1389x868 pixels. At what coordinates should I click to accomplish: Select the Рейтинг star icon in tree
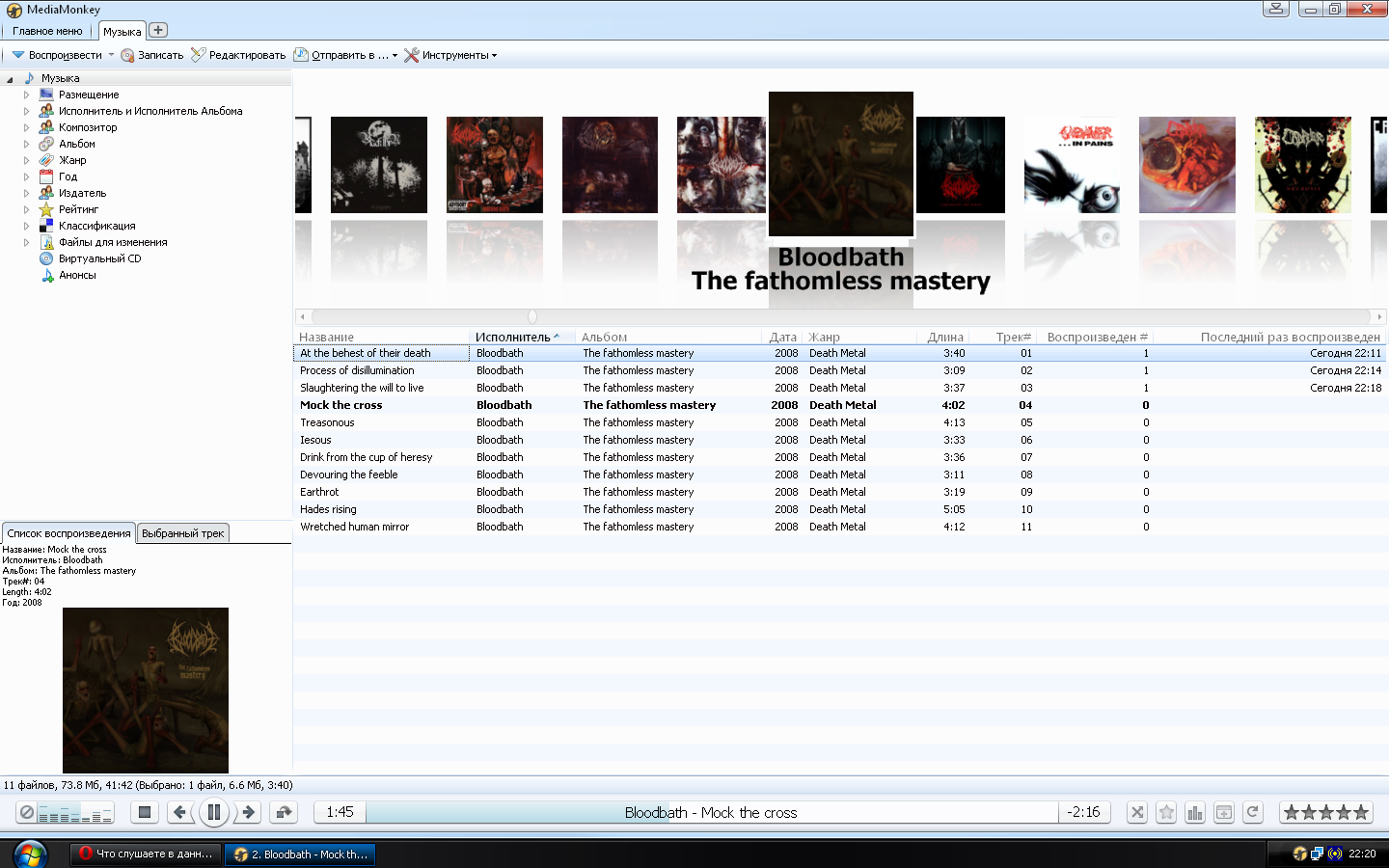[x=46, y=209]
